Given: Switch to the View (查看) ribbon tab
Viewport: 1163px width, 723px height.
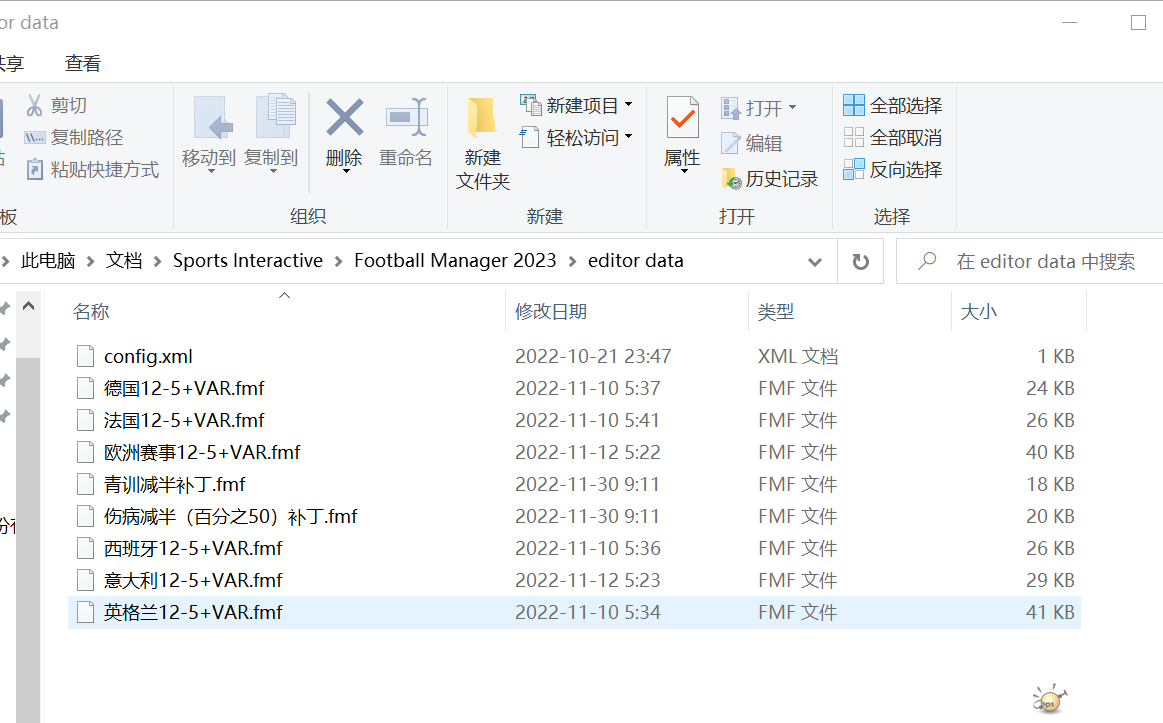Looking at the screenshot, I should coord(82,64).
